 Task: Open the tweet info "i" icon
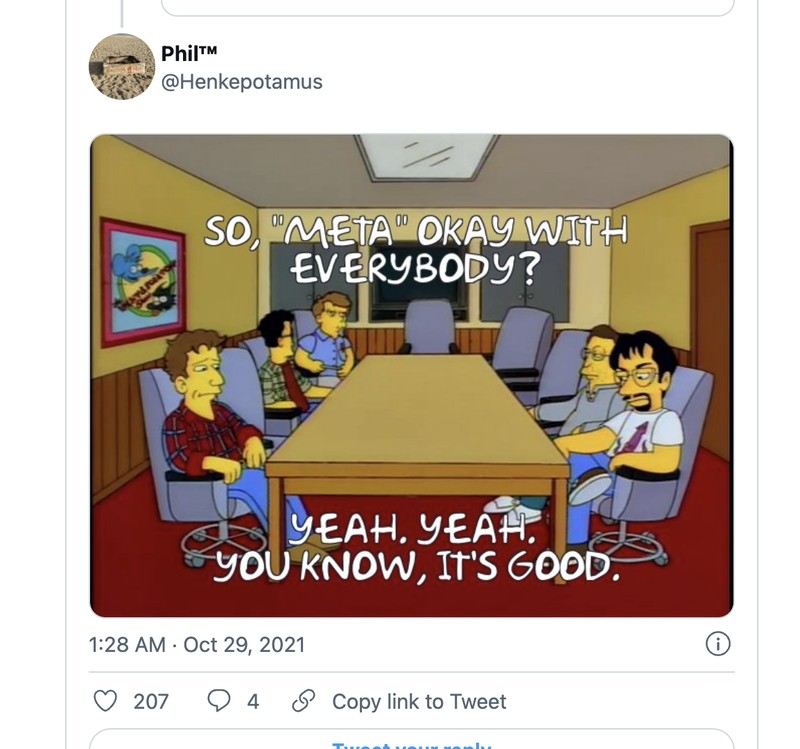click(x=718, y=646)
